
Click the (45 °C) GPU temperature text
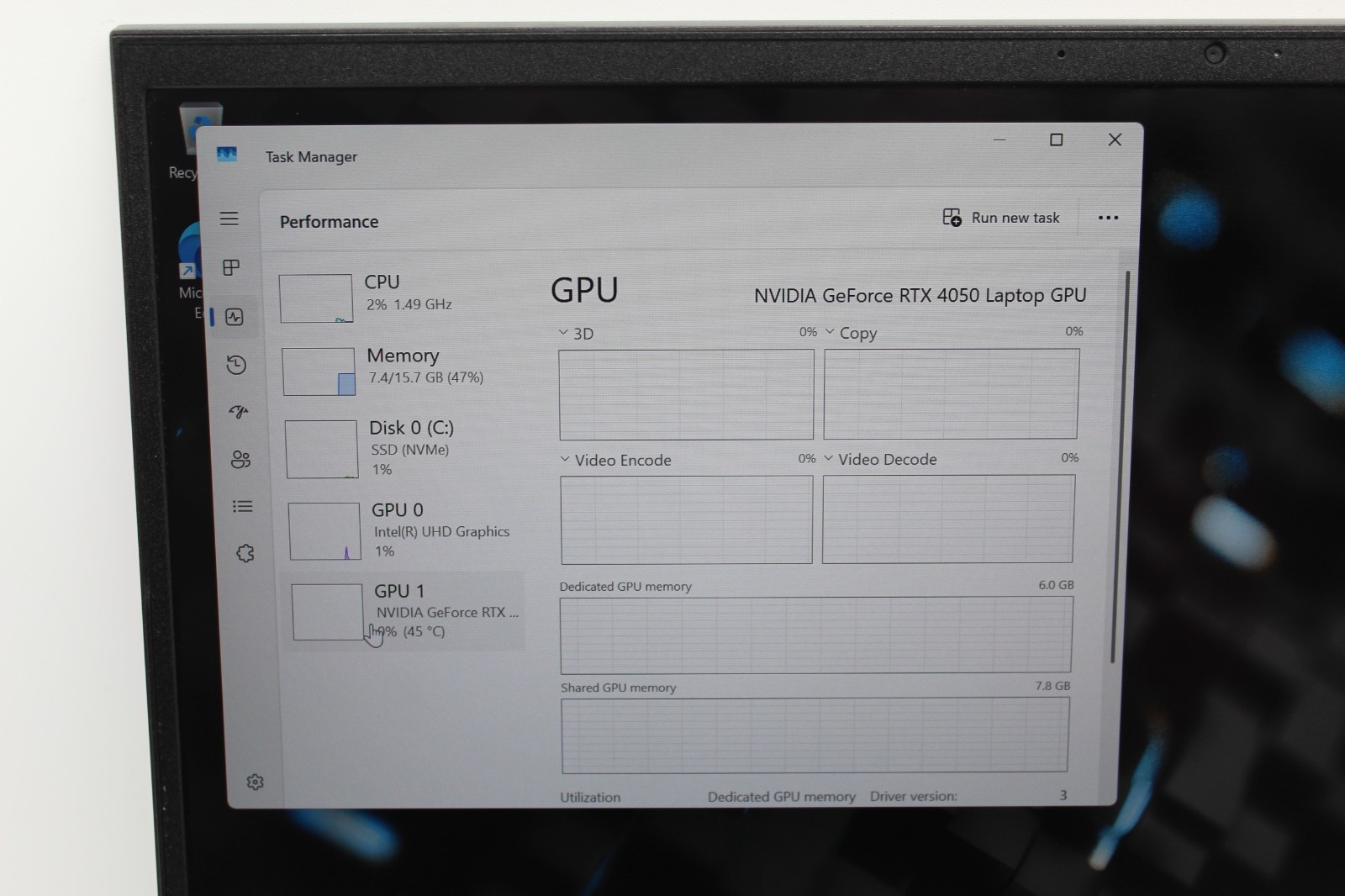tap(424, 631)
